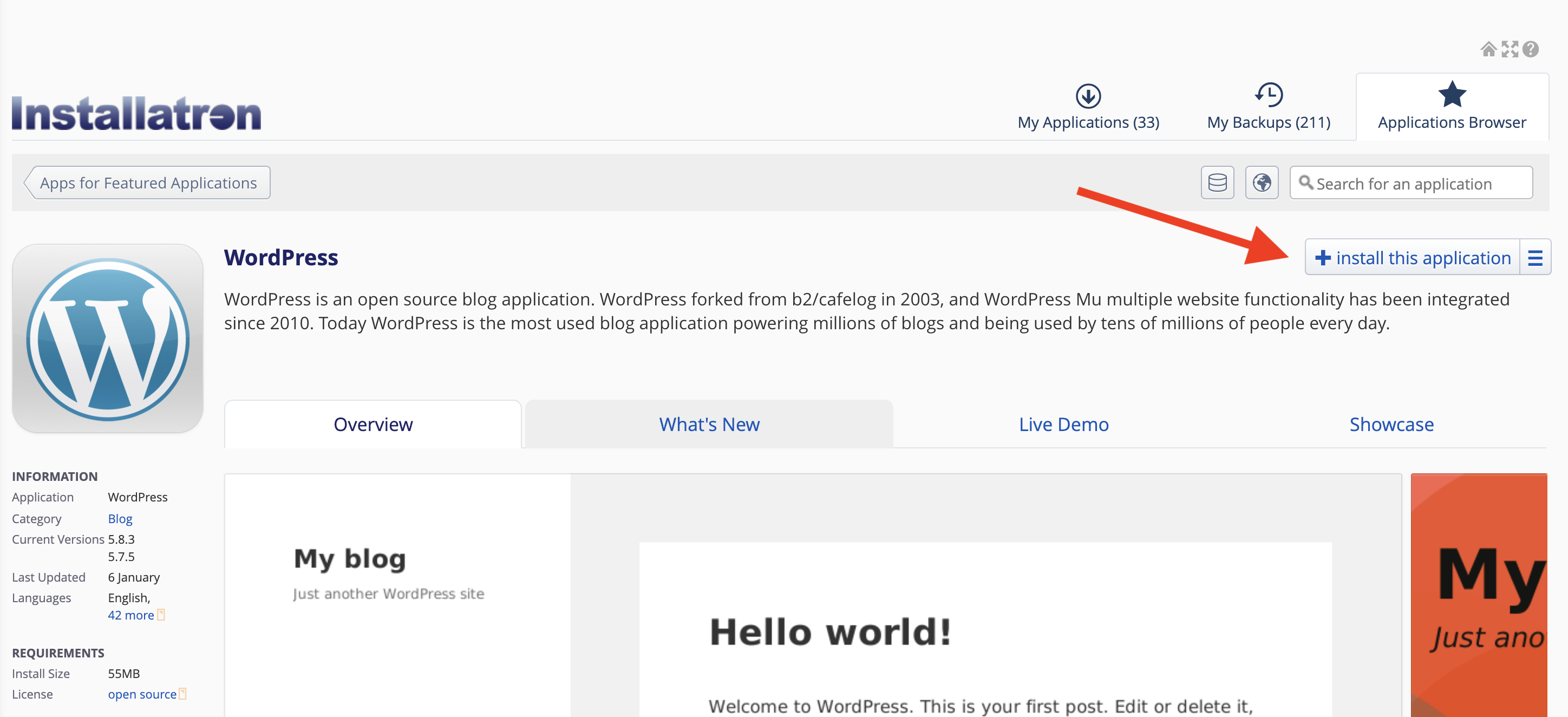The width and height of the screenshot is (1568, 717).
Task: Open the open source license link
Action: point(142,694)
